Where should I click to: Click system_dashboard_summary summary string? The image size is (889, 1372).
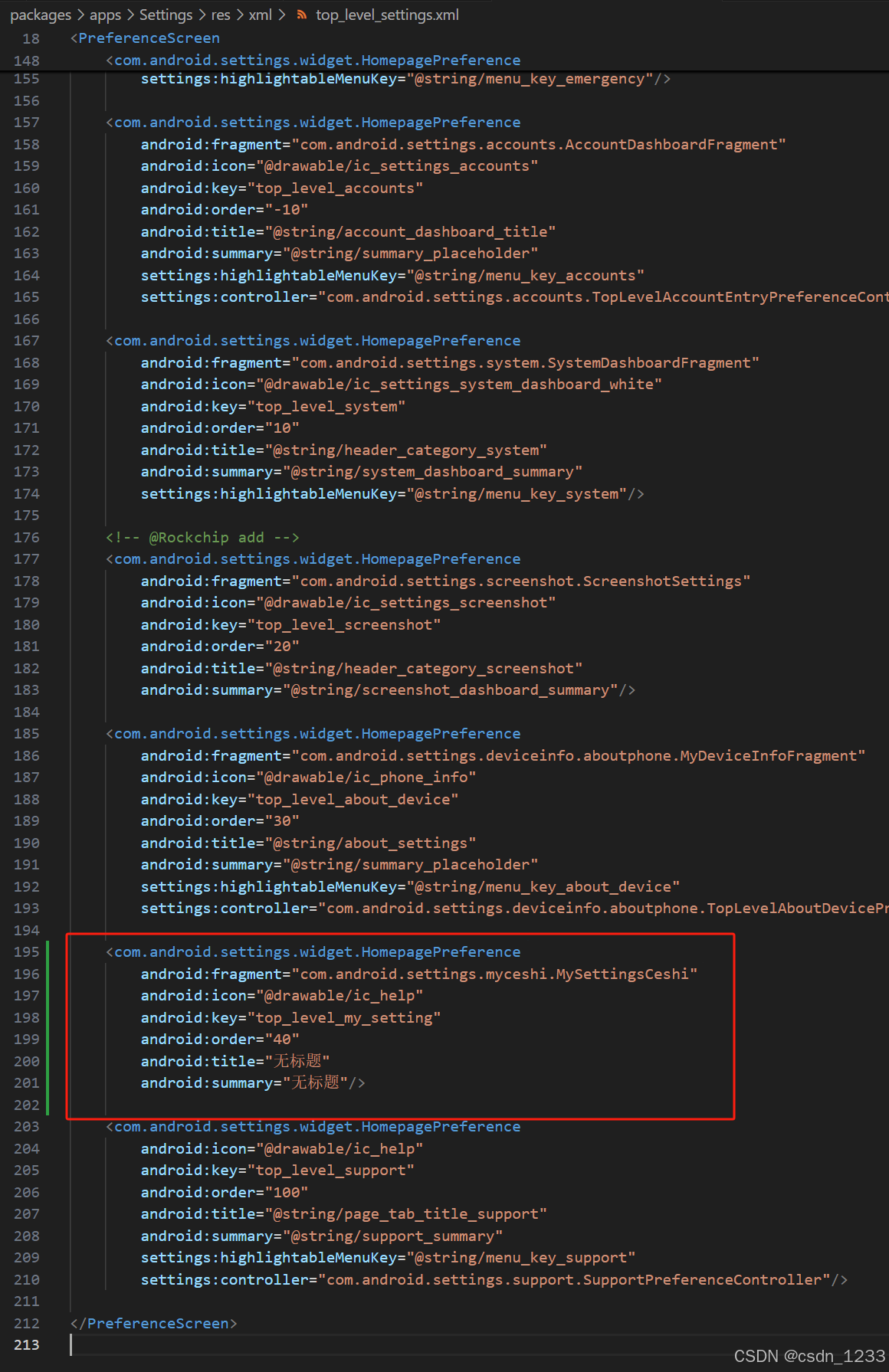point(432,472)
